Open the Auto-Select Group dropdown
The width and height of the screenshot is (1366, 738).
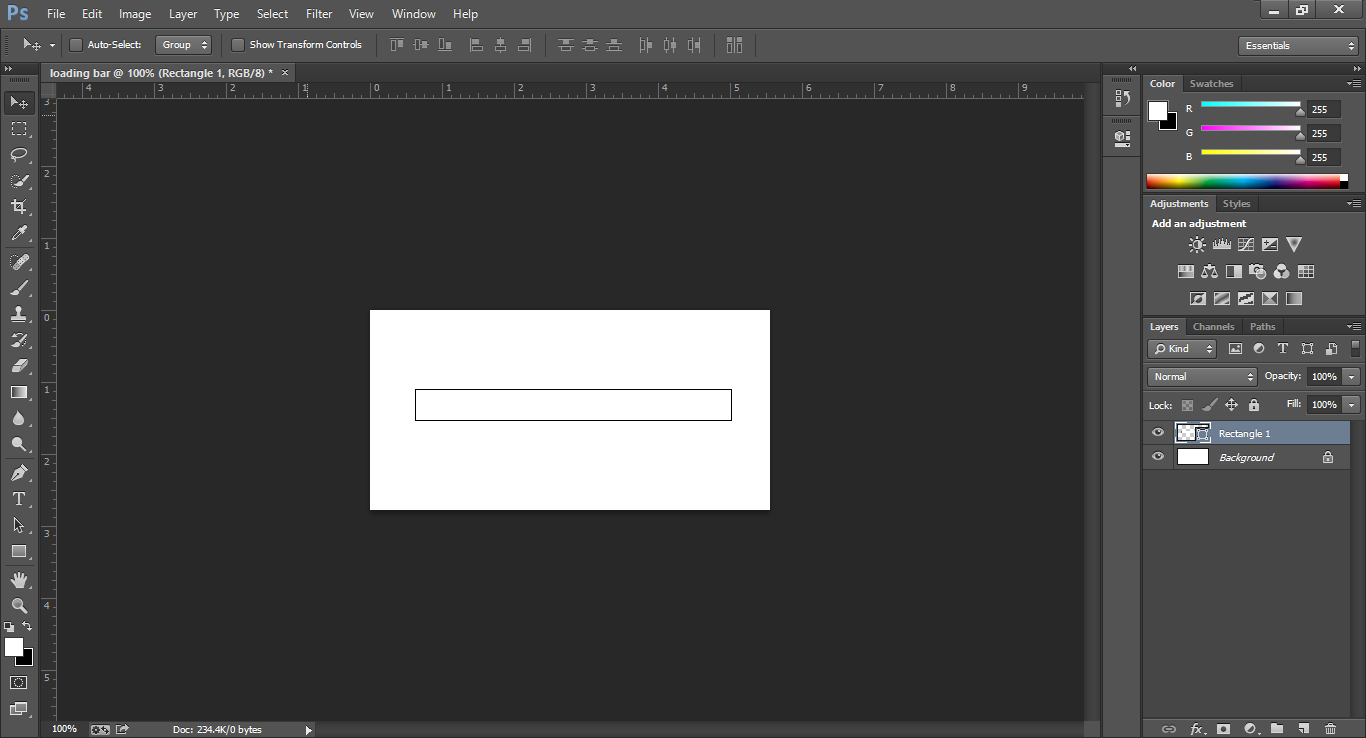[x=184, y=45]
